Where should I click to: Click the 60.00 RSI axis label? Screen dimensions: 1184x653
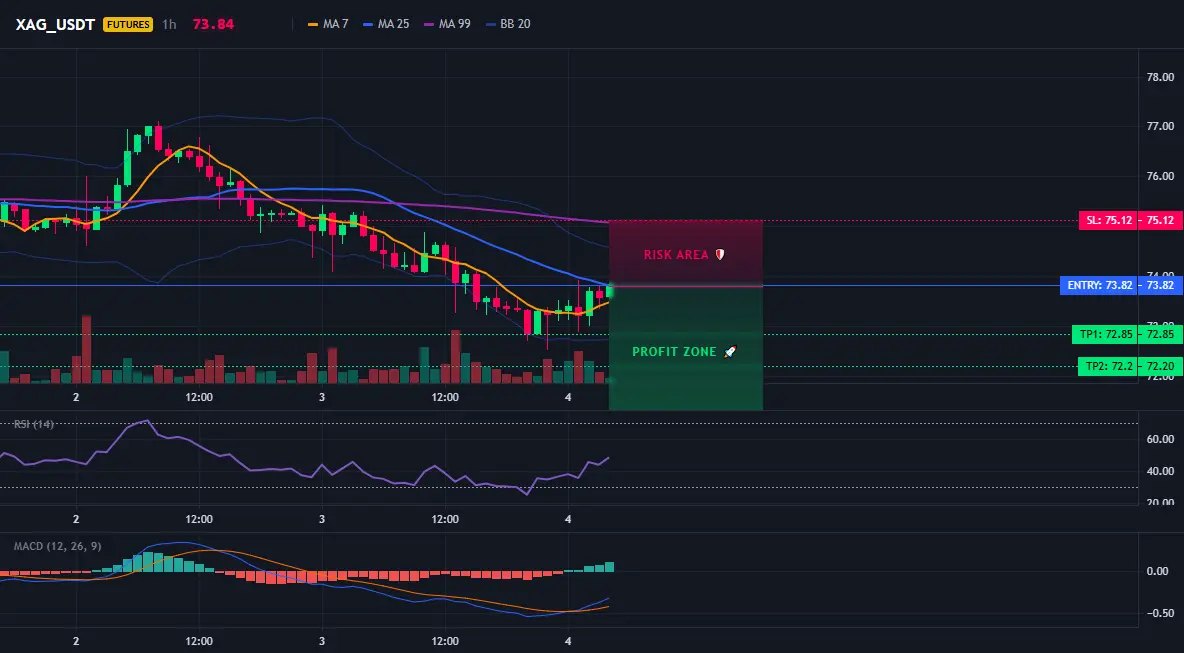pos(1160,439)
